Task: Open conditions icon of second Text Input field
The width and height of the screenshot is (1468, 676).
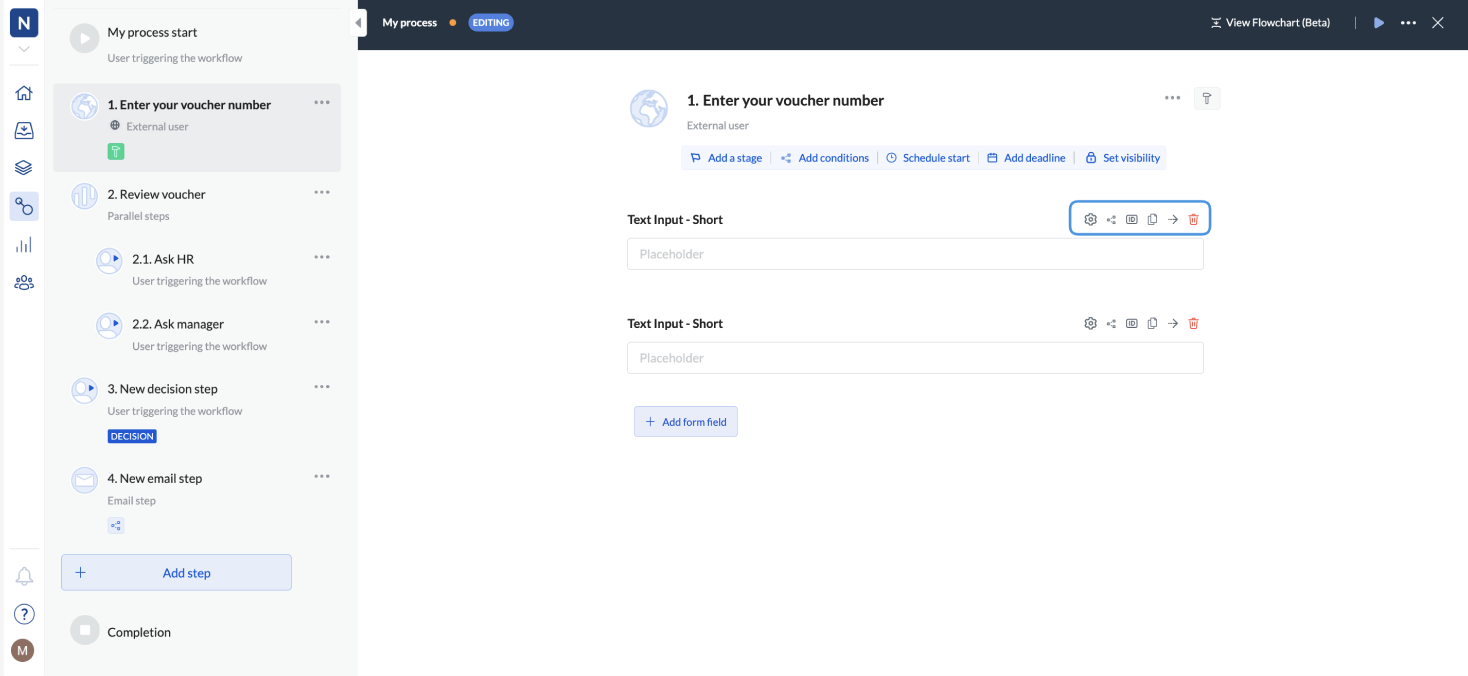Action: 1111,323
